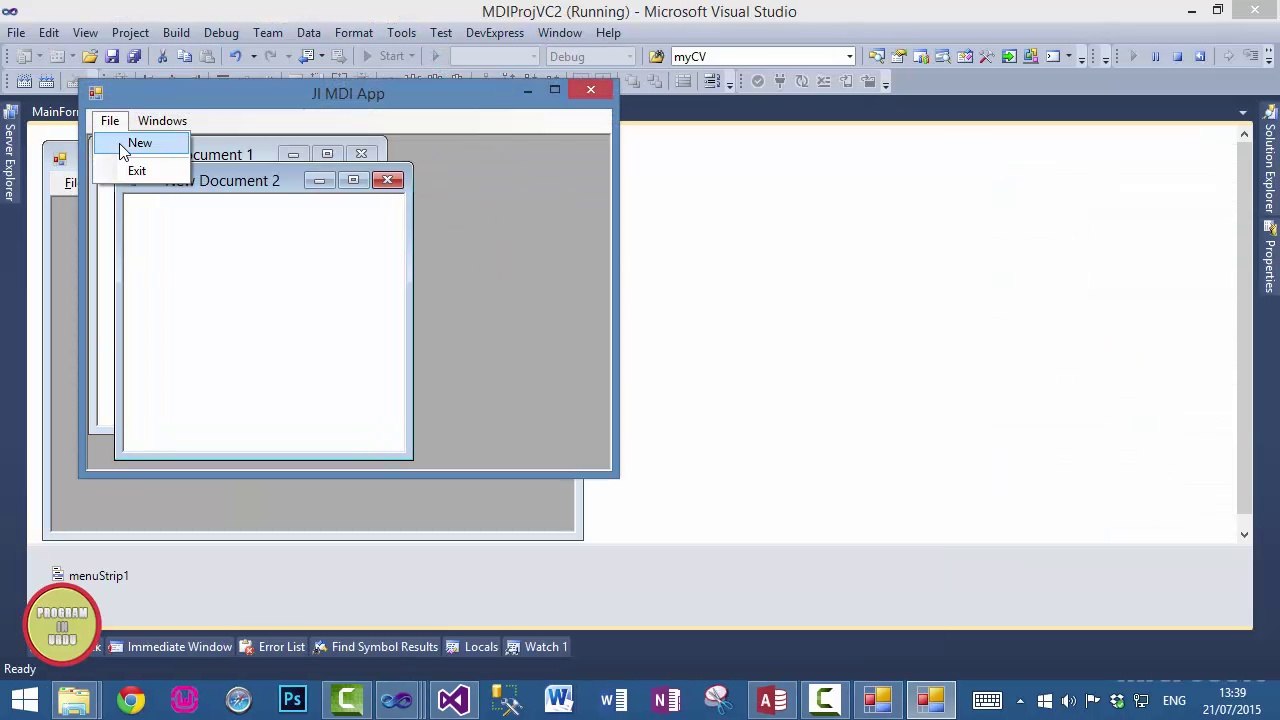The image size is (1280, 720).
Task: Open the Windows menu in JI MDI App
Action: pyautogui.click(x=162, y=121)
